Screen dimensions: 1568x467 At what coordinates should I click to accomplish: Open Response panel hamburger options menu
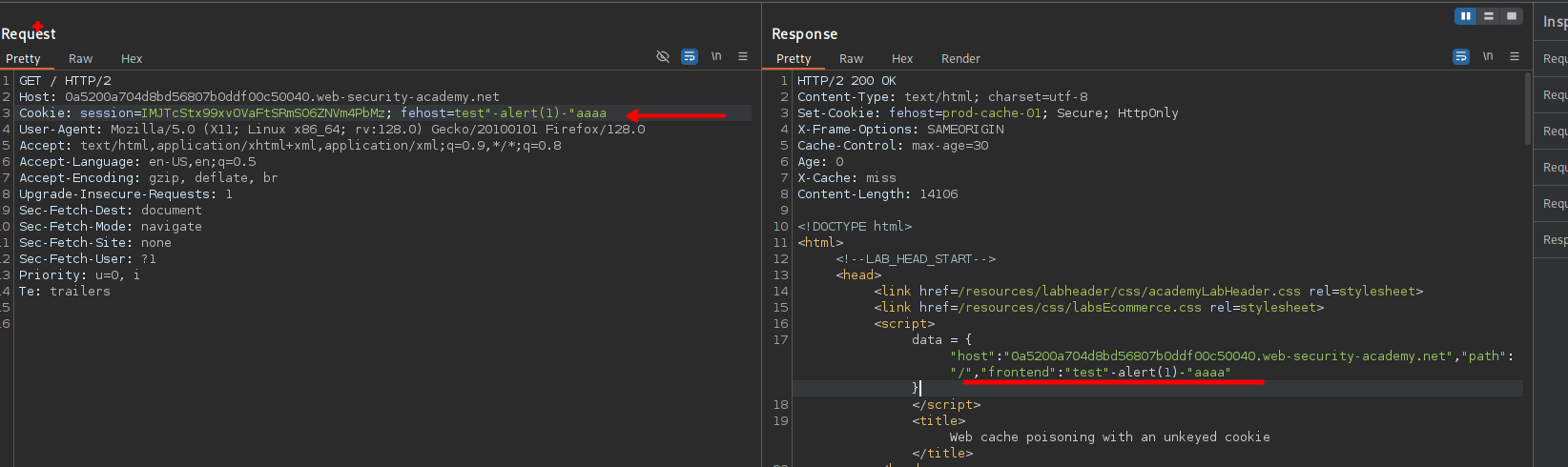(x=1515, y=57)
